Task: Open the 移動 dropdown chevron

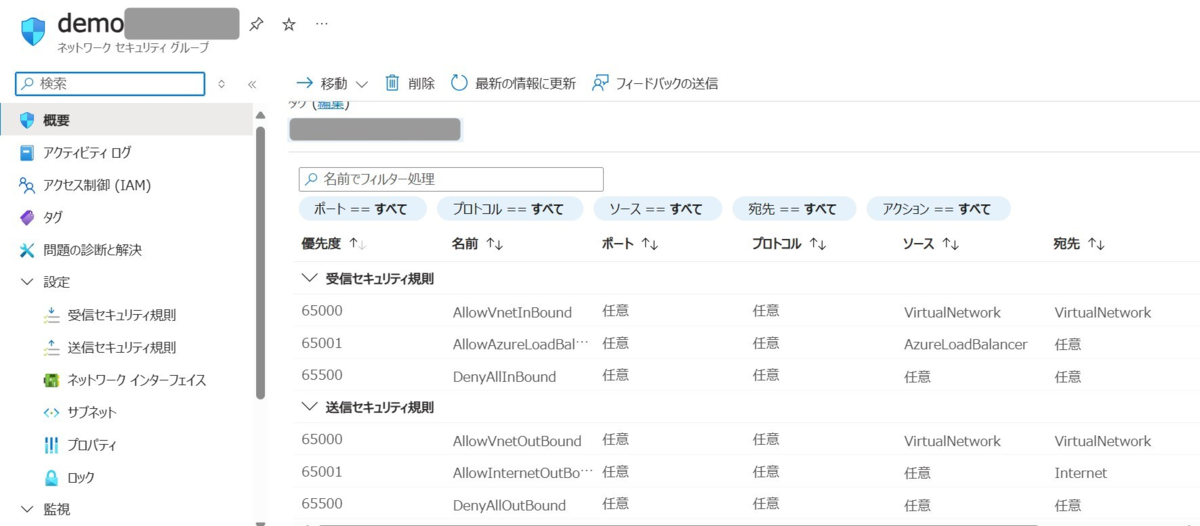Action: (362, 84)
